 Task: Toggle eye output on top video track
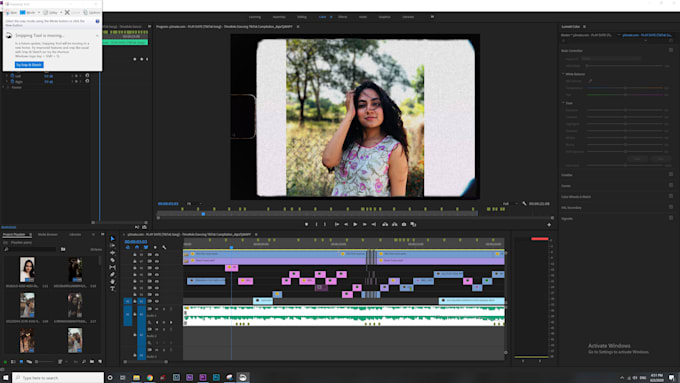[157, 255]
